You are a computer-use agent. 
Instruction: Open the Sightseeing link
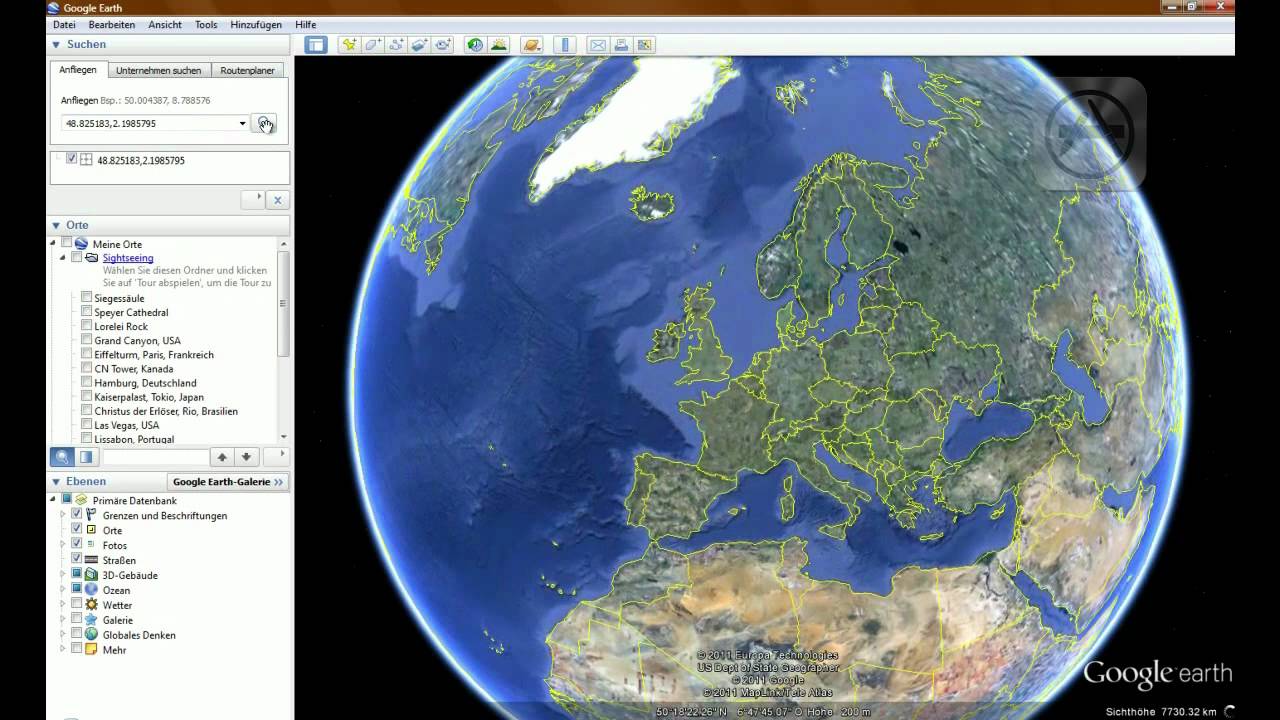click(128, 258)
